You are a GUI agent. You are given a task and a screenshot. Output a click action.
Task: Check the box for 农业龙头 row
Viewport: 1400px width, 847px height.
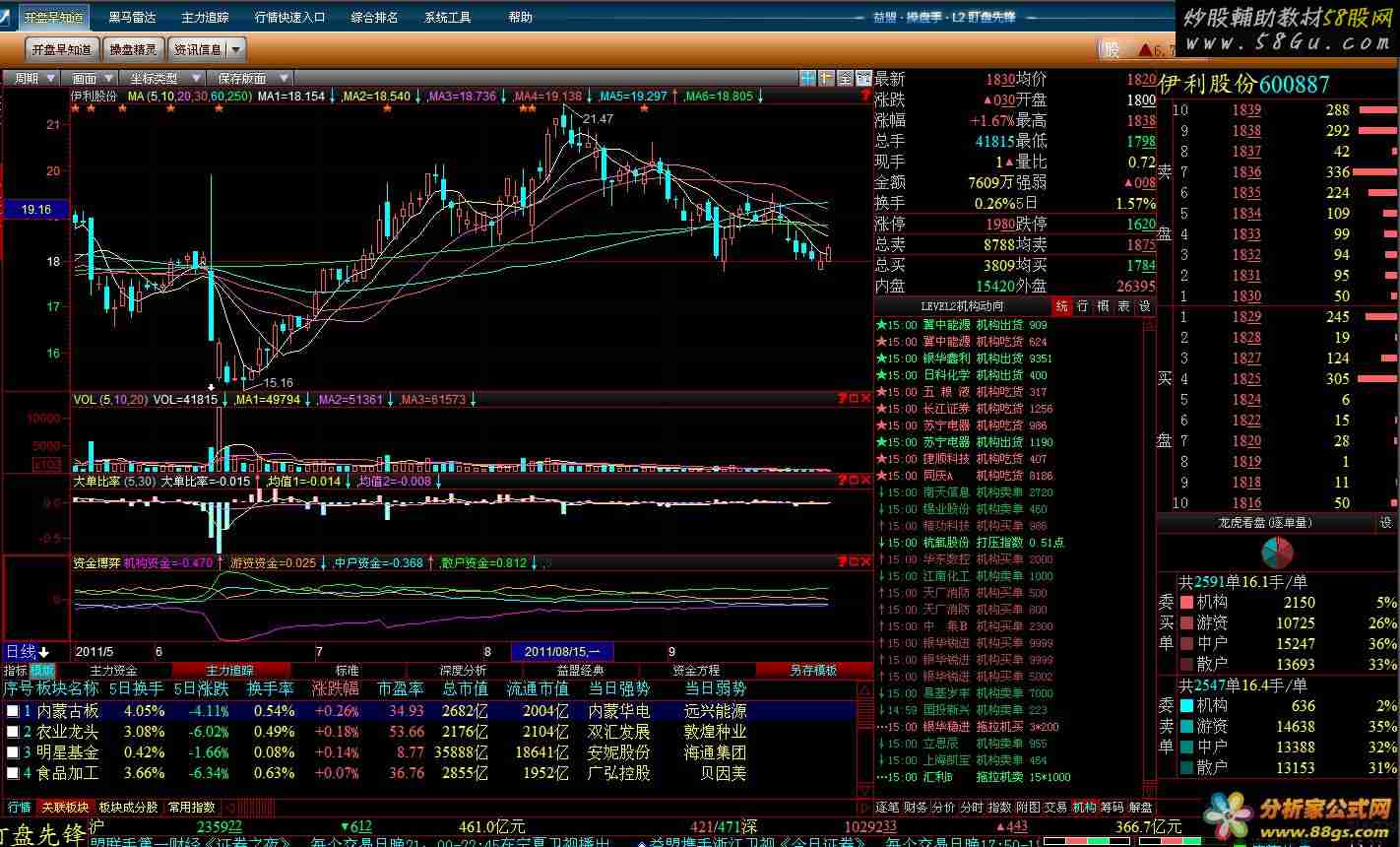click(x=12, y=732)
